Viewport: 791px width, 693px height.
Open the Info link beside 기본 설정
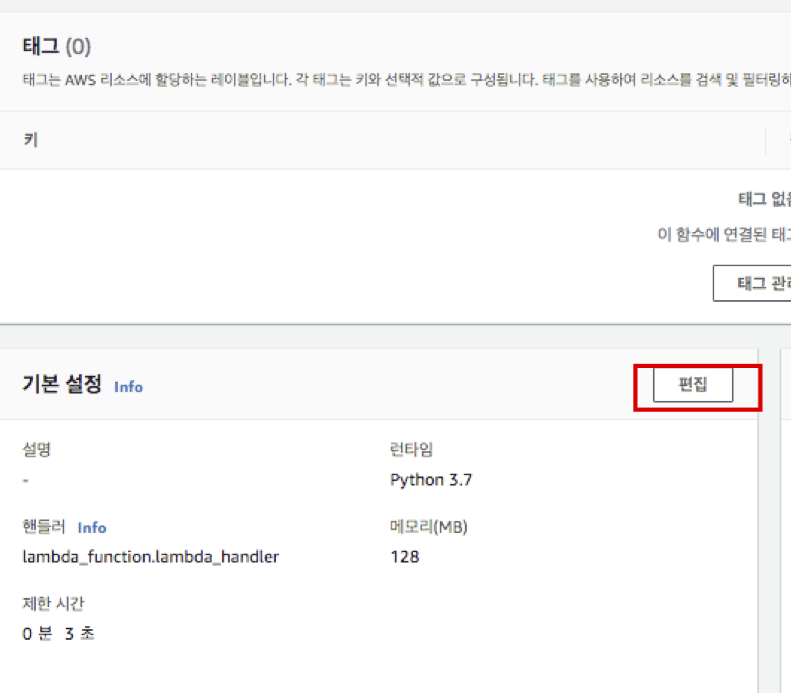[128, 387]
